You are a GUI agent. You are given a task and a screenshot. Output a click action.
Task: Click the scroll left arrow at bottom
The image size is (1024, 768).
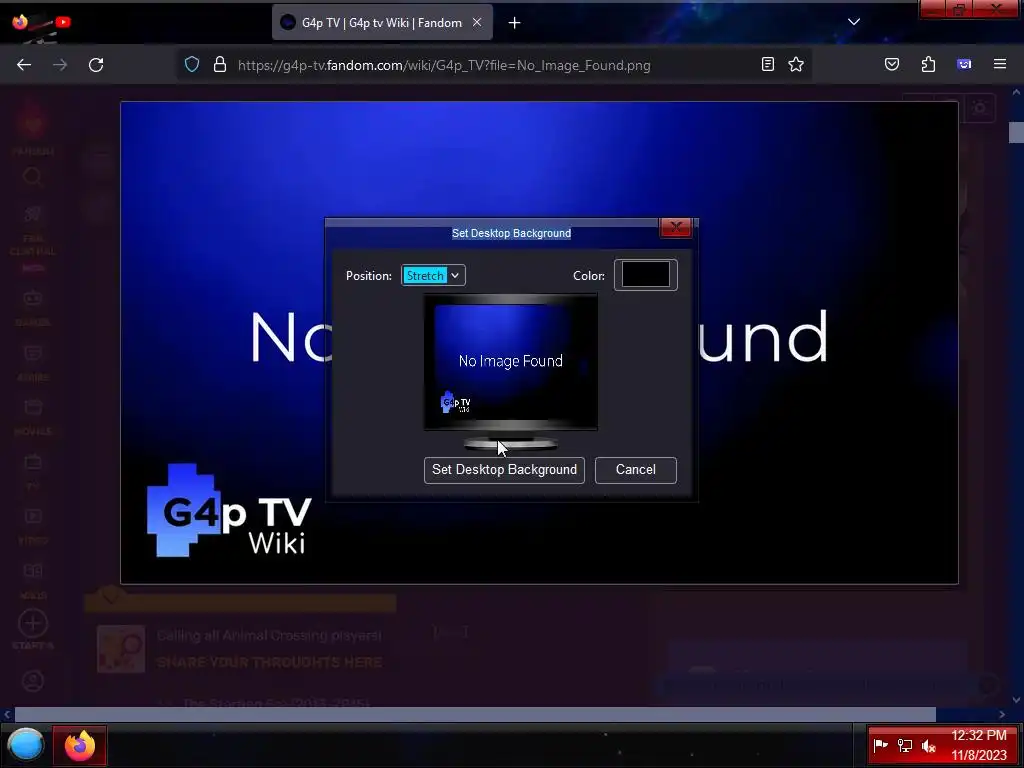pos(7,714)
